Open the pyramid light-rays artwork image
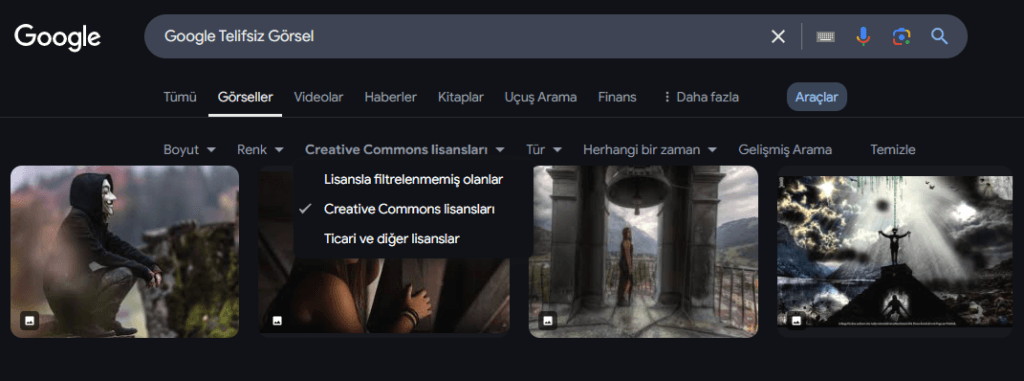 tap(895, 252)
